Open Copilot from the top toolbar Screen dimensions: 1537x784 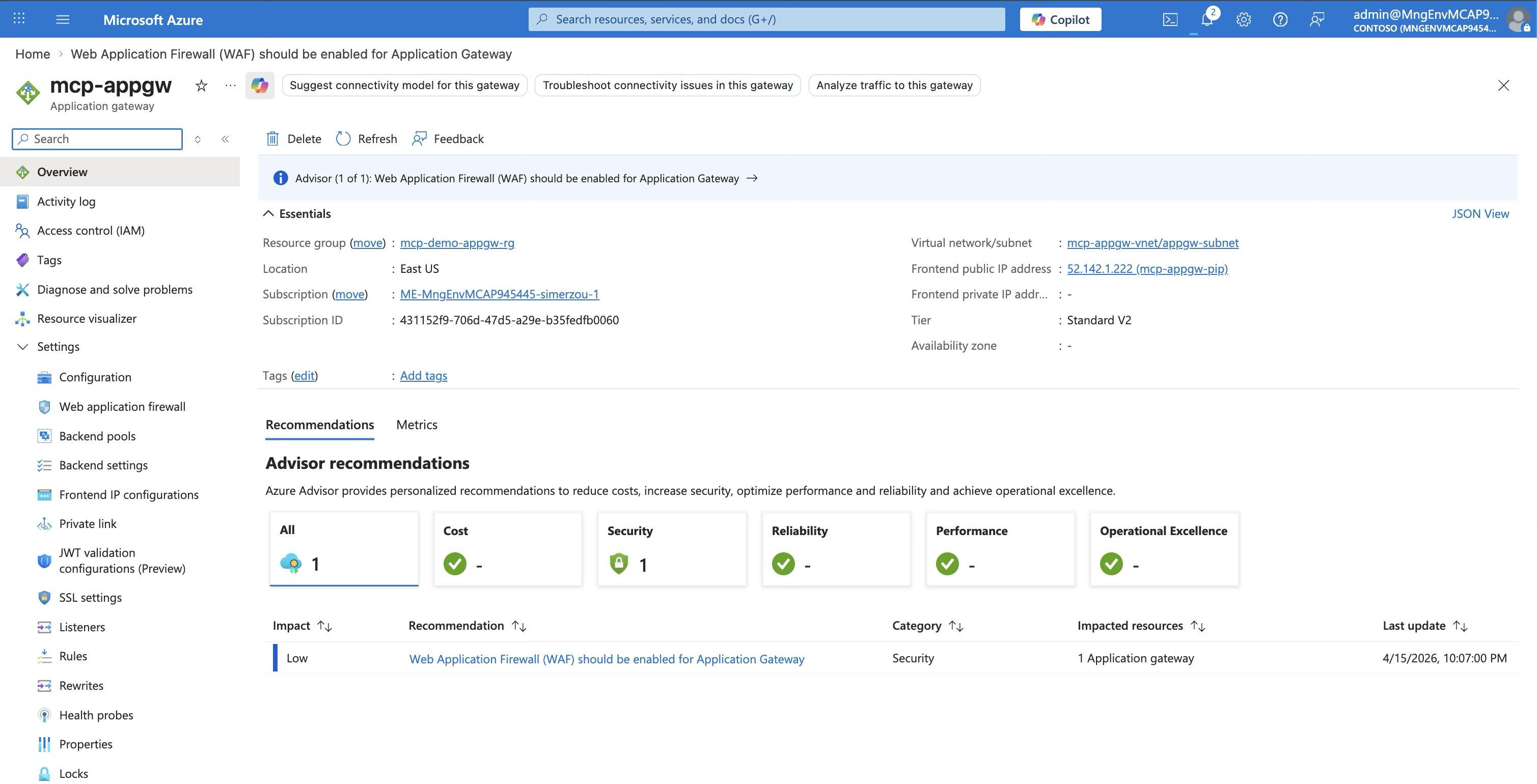1060,18
